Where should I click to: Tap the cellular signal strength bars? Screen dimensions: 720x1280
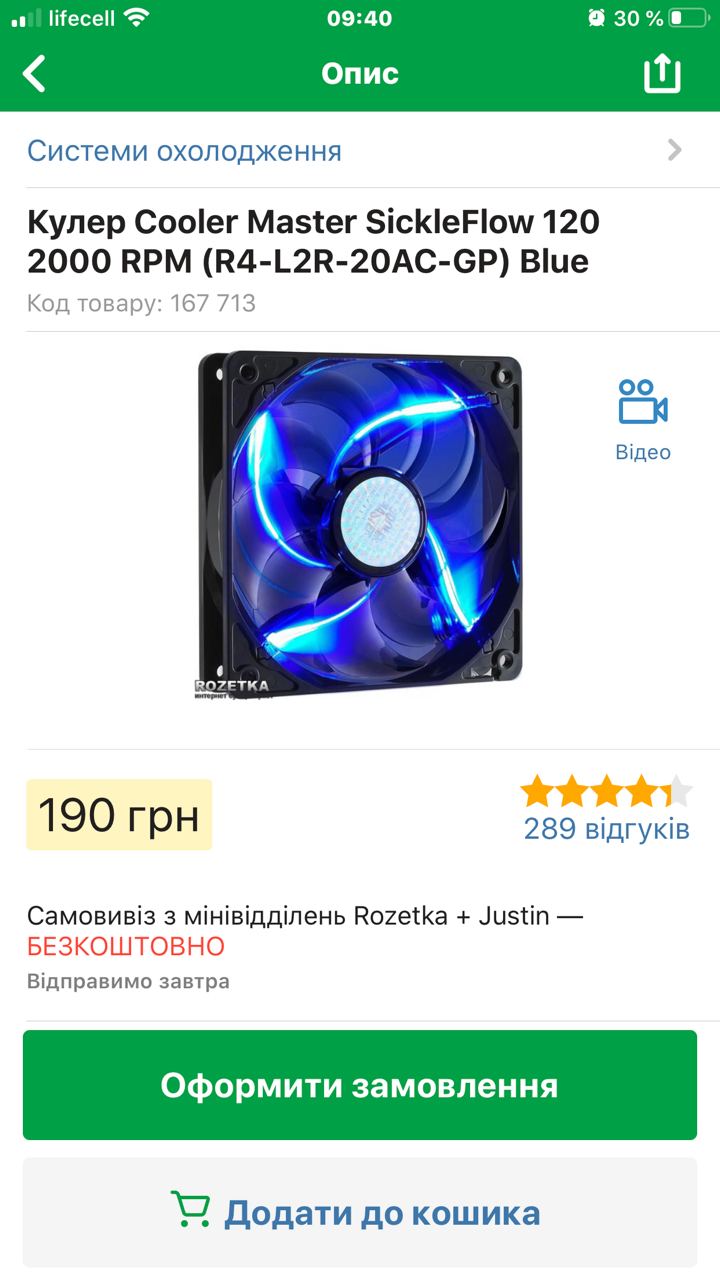click(x=27, y=18)
